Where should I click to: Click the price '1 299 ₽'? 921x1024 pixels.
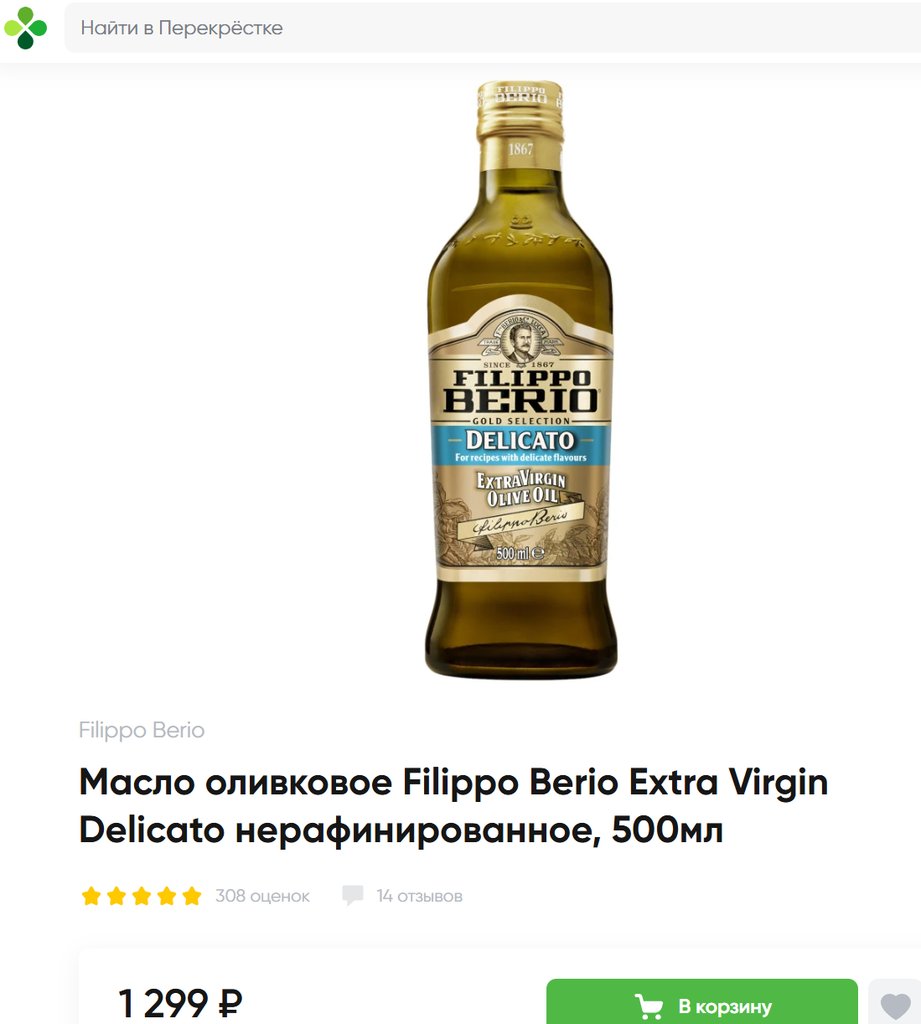[180, 1003]
